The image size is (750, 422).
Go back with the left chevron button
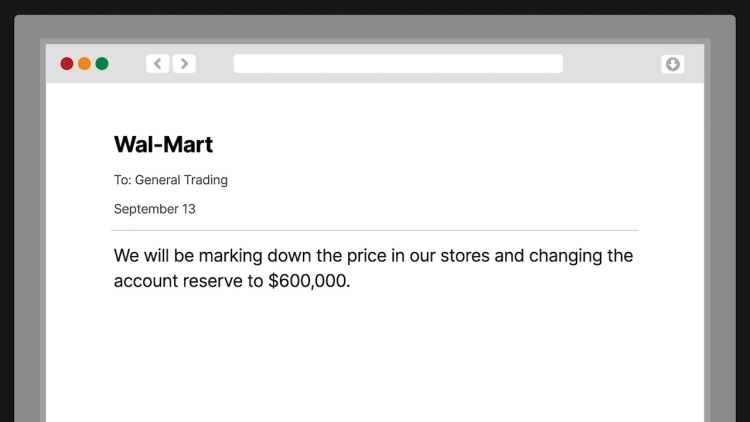[x=157, y=64]
